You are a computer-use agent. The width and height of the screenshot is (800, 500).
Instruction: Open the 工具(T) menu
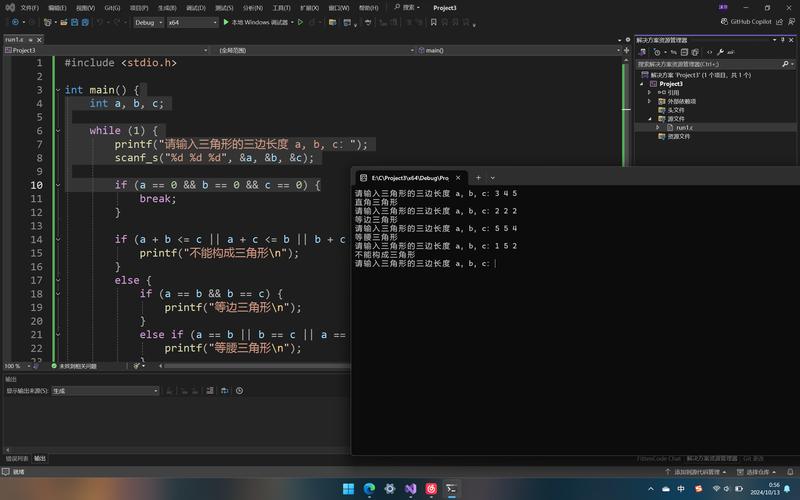281,8
